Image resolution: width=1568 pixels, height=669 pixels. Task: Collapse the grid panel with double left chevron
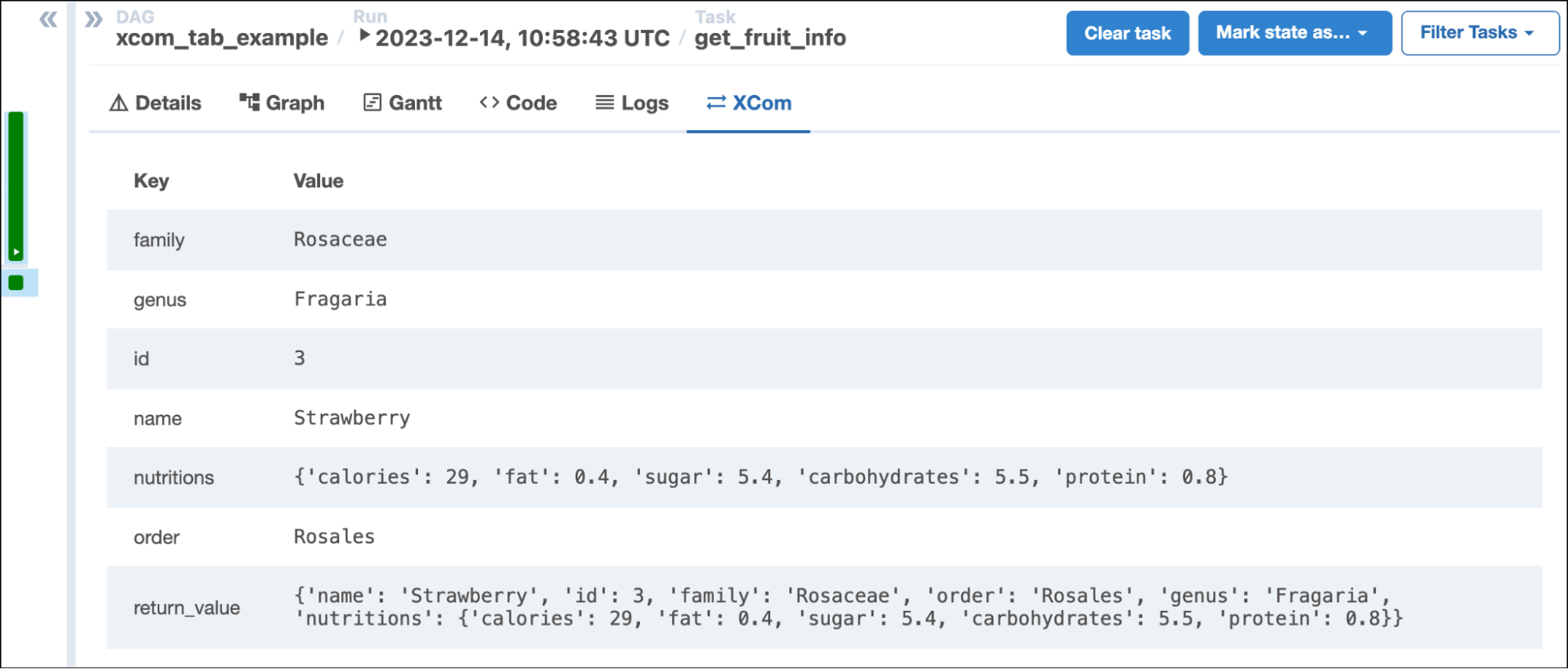point(48,20)
